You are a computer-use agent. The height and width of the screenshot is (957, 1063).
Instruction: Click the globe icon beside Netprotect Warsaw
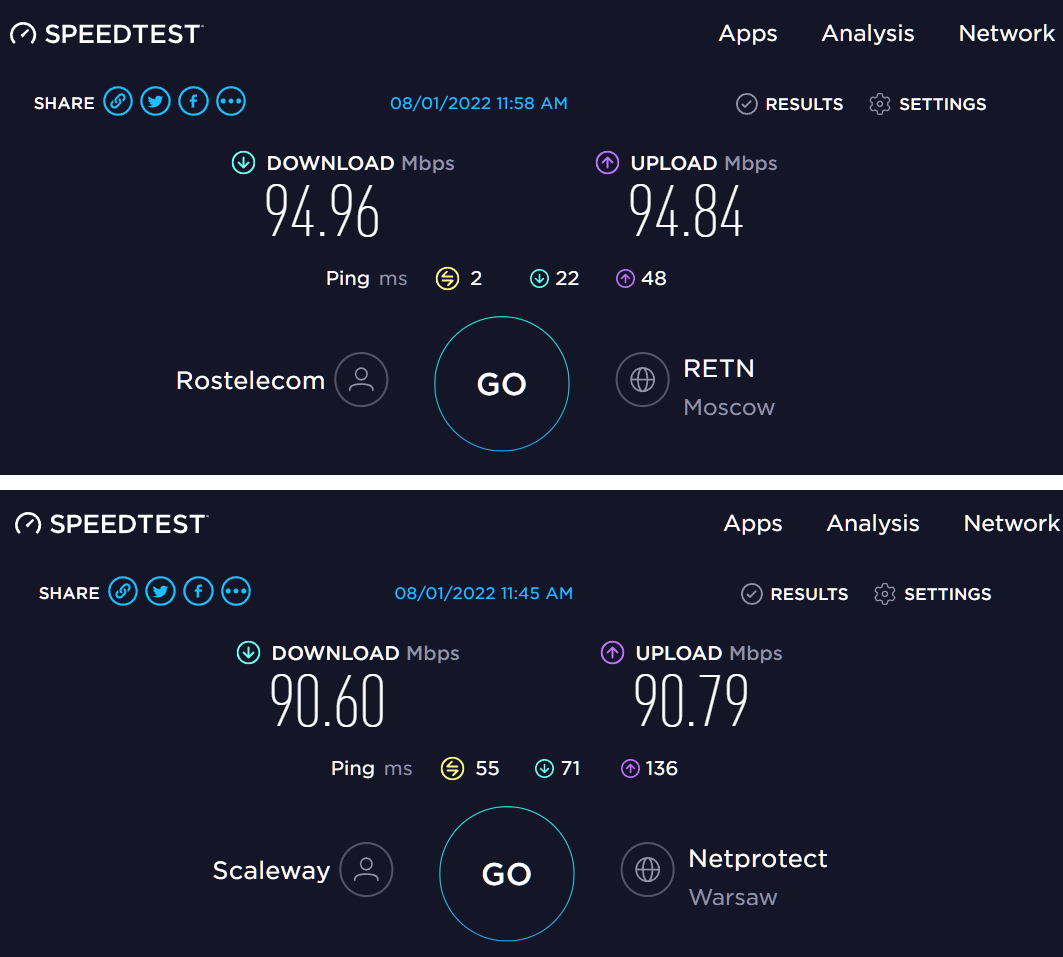click(647, 870)
